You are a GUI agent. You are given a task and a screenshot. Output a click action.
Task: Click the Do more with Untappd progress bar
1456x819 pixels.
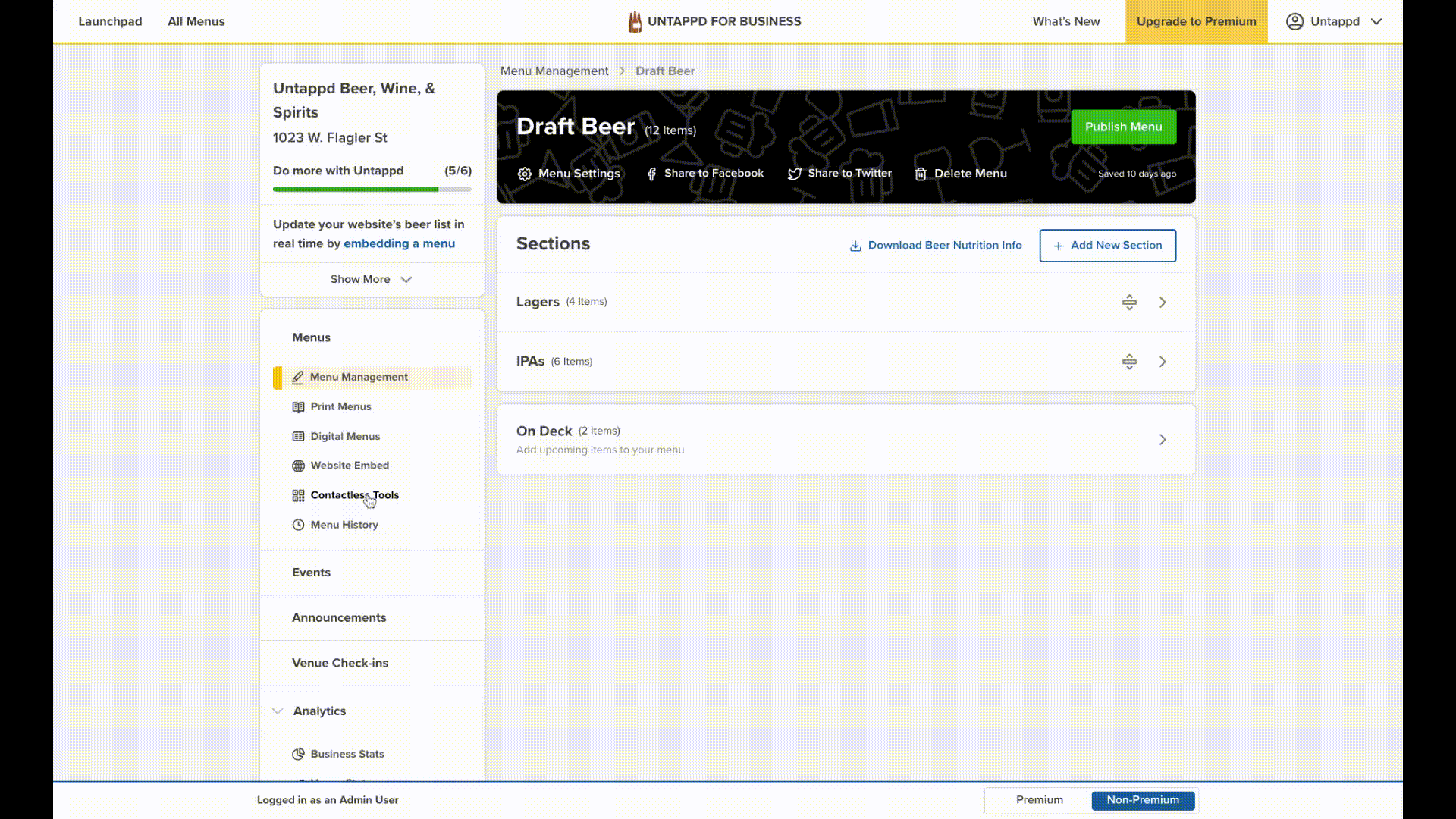[372, 190]
